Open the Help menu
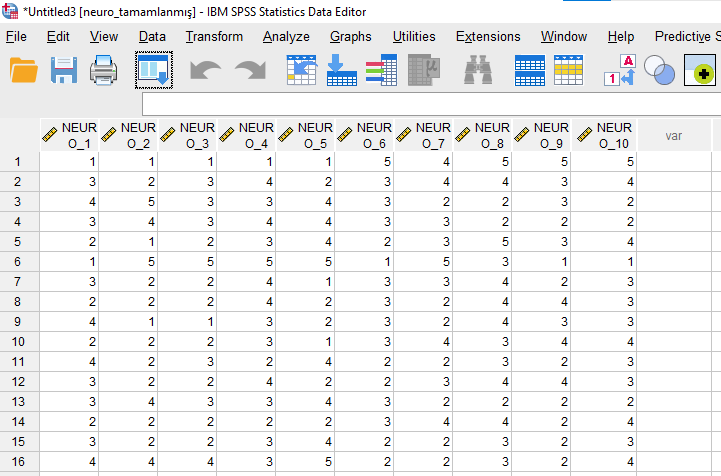This screenshot has width=721, height=476. [x=621, y=36]
